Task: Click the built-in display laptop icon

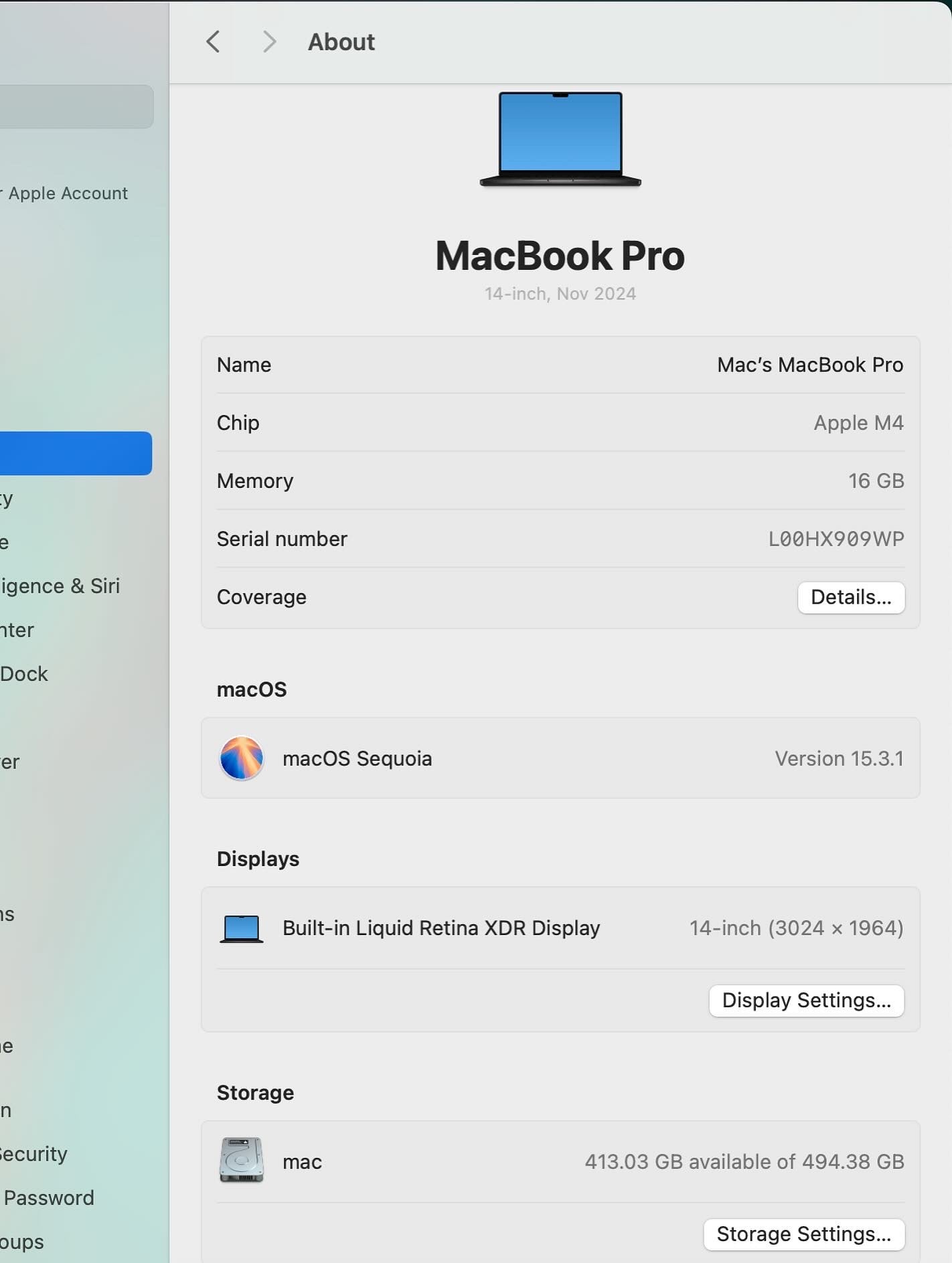Action: (242, 928)
